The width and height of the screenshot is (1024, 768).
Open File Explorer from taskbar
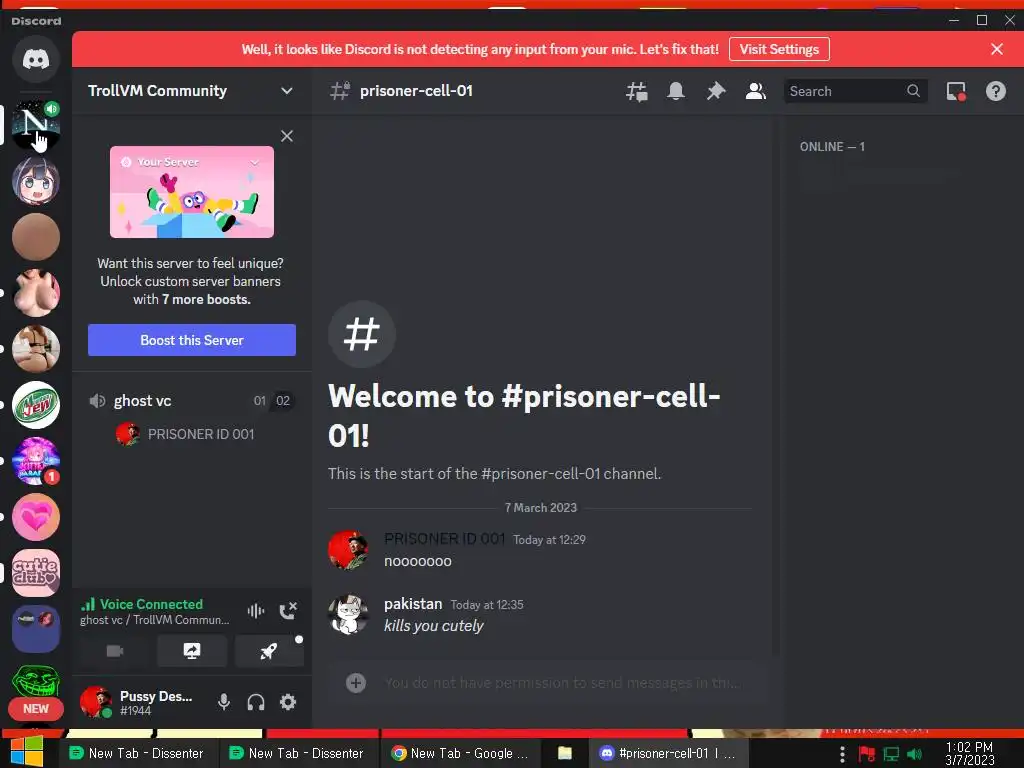pyautogui.click(x=565, y=754)
